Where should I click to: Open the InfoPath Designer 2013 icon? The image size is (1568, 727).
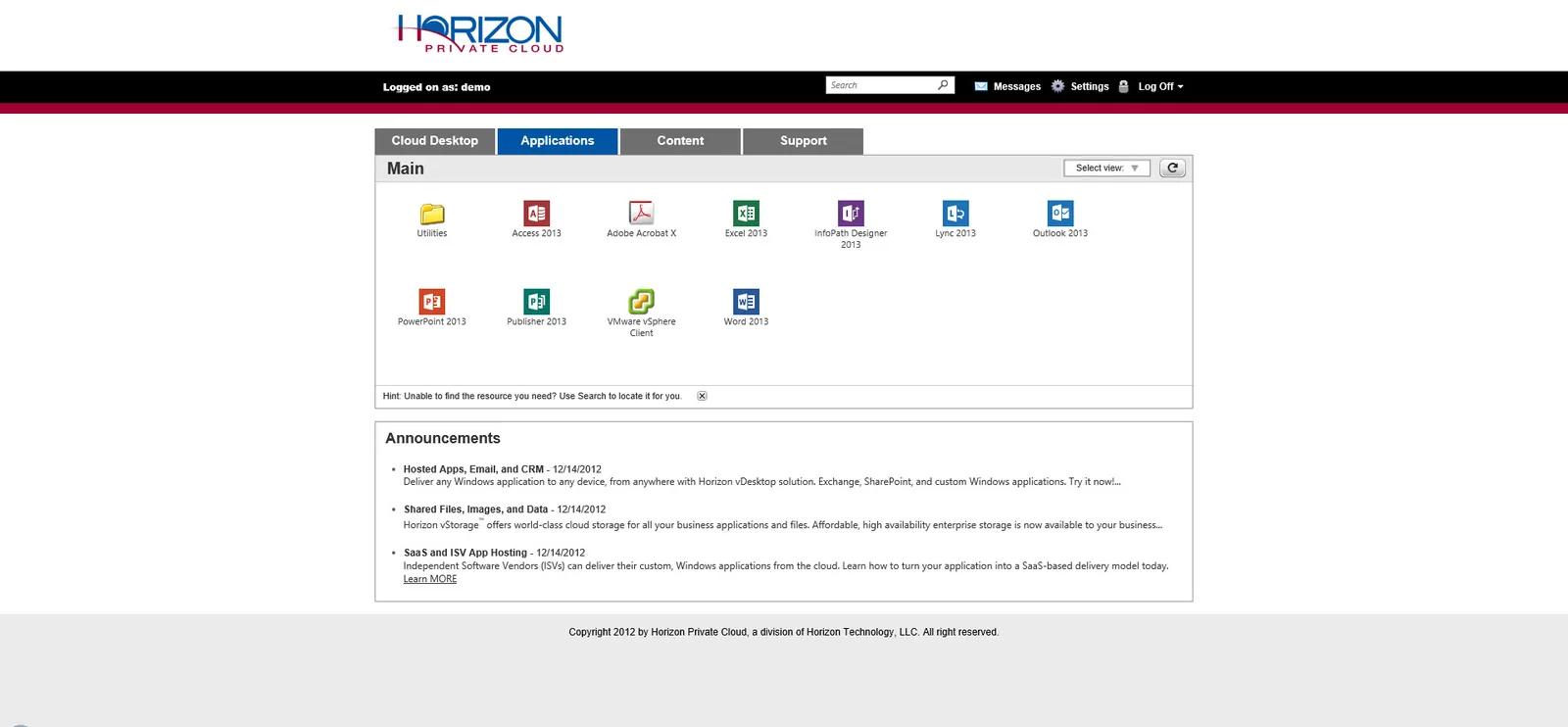pyautogui.click(x=851, y=214)
